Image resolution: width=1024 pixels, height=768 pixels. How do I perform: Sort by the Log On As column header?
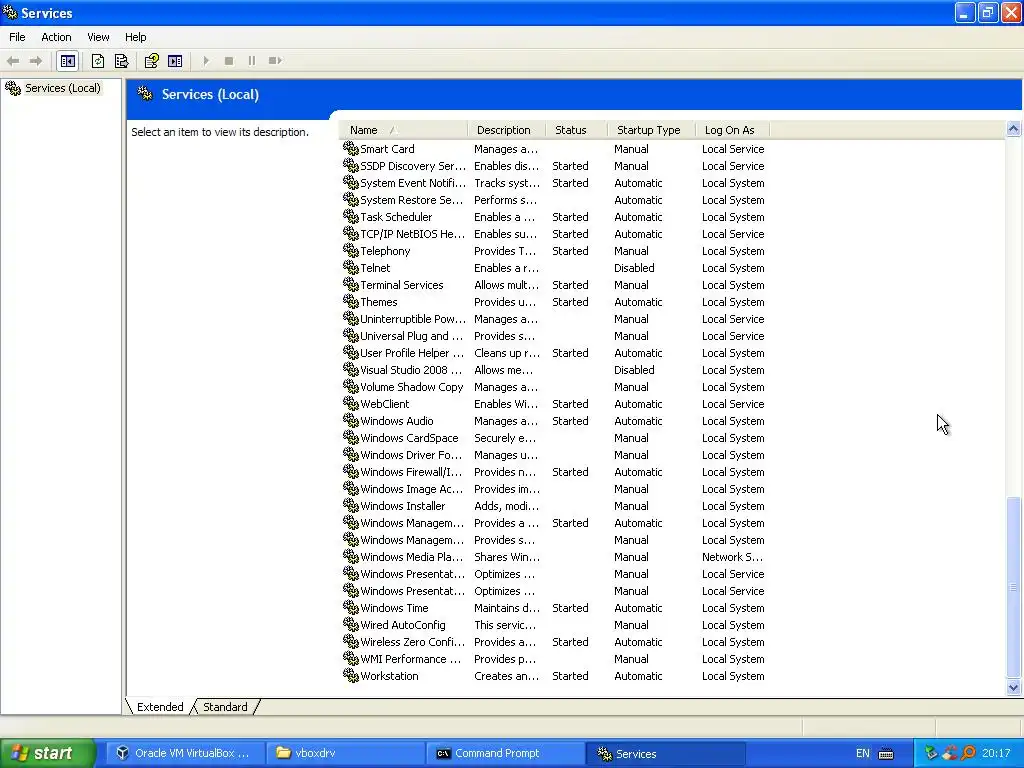[x=732, y=130]
